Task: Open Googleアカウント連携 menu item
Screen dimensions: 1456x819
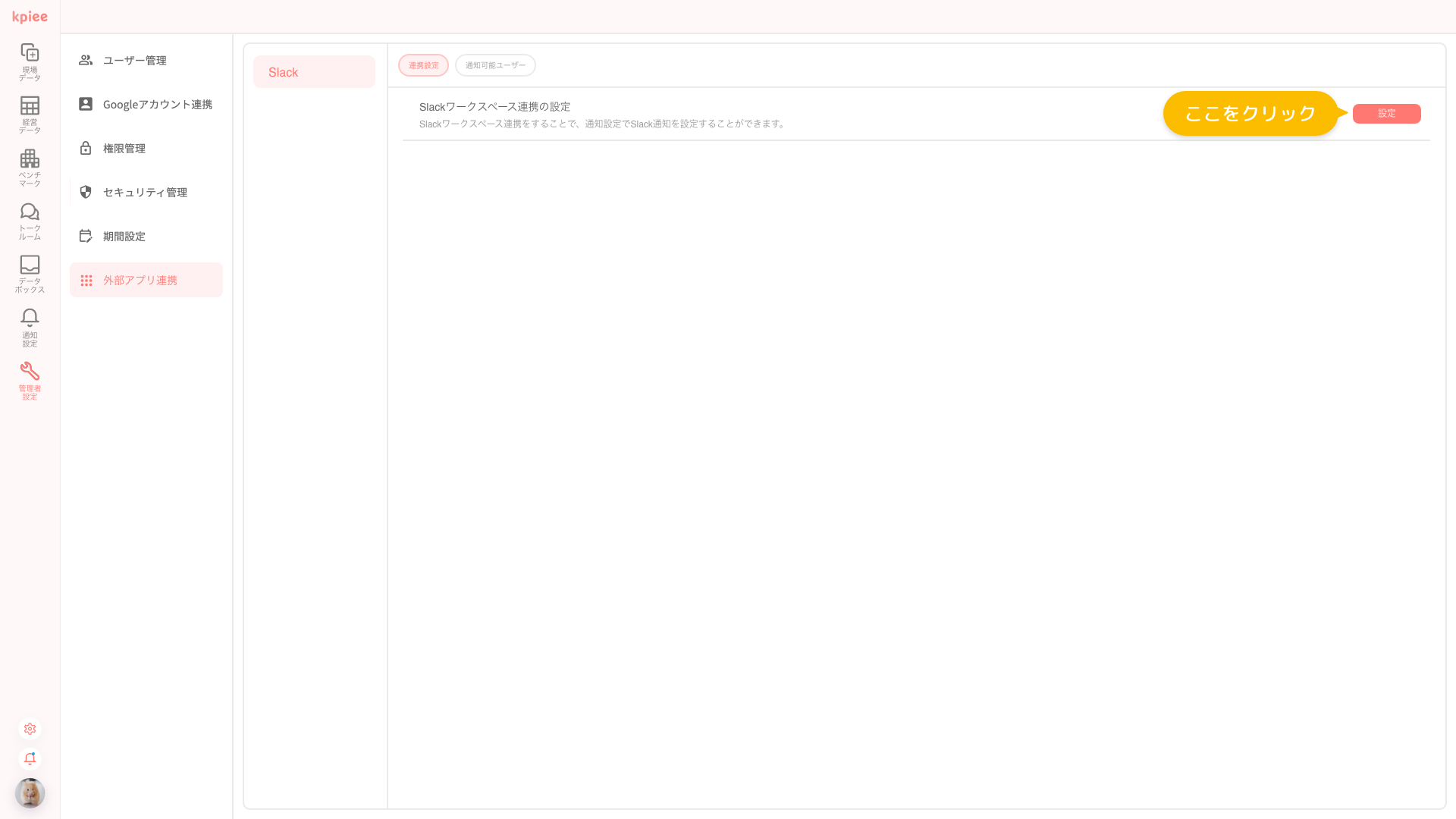Action: [x=157, y=105]
